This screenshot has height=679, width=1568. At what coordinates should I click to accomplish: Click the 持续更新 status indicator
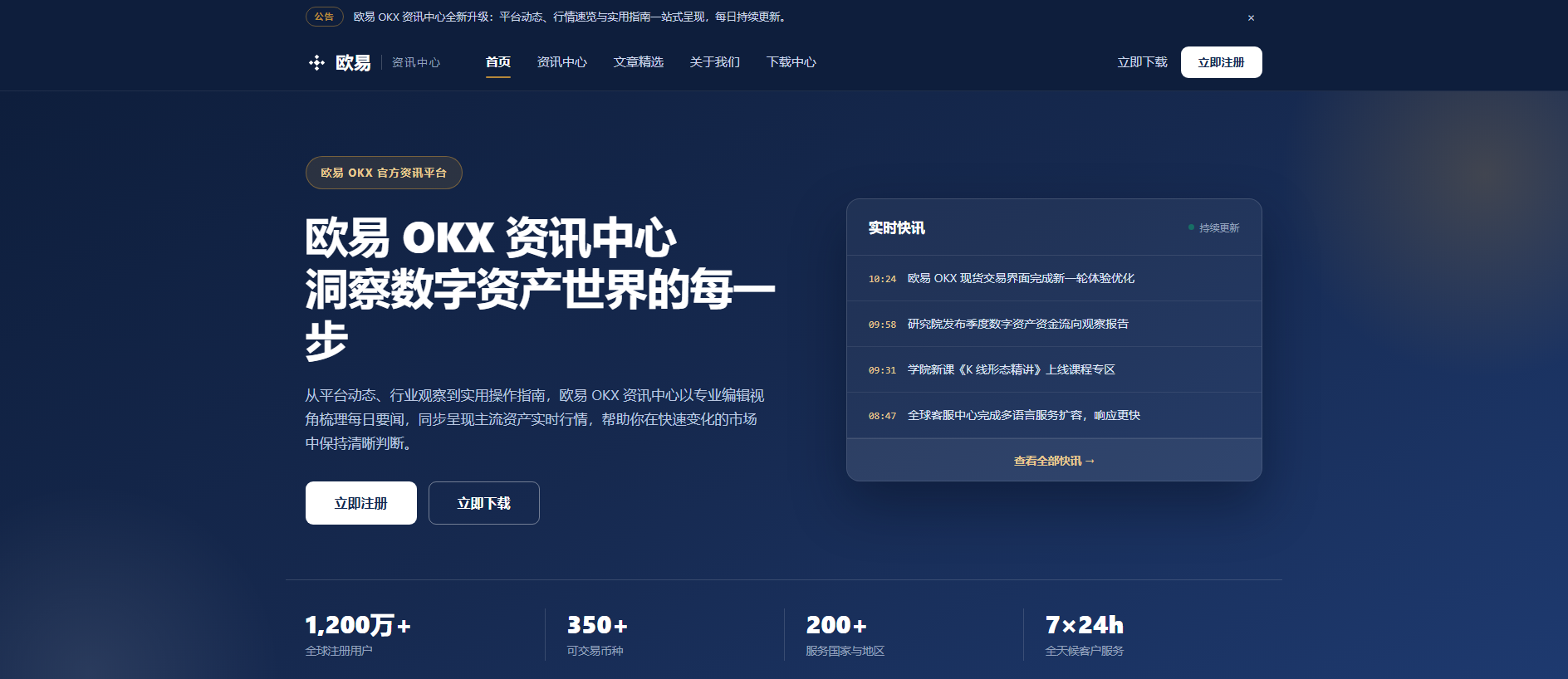(1214, 227)
